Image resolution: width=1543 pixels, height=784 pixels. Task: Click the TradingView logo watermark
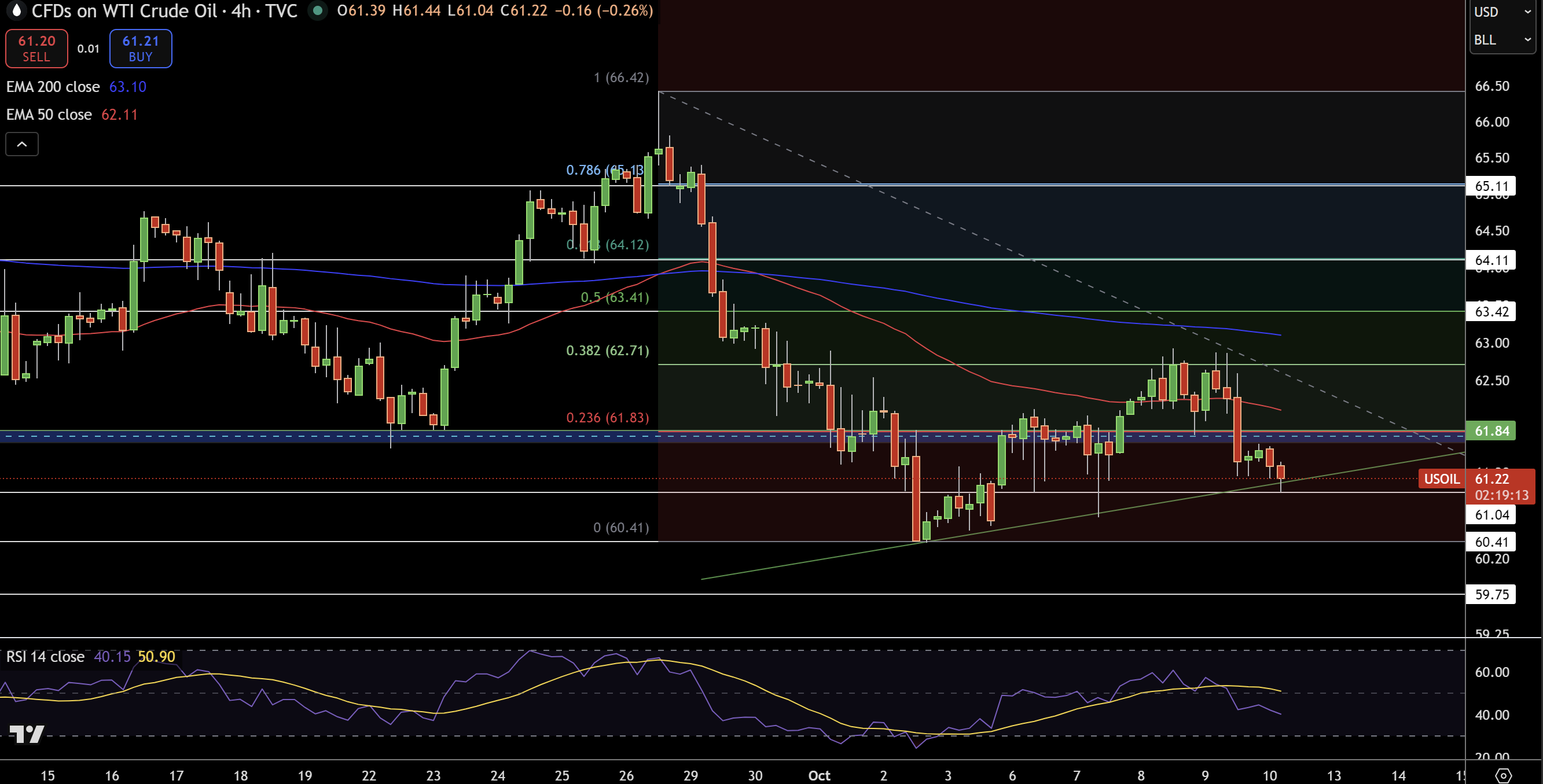pos(27,734)
